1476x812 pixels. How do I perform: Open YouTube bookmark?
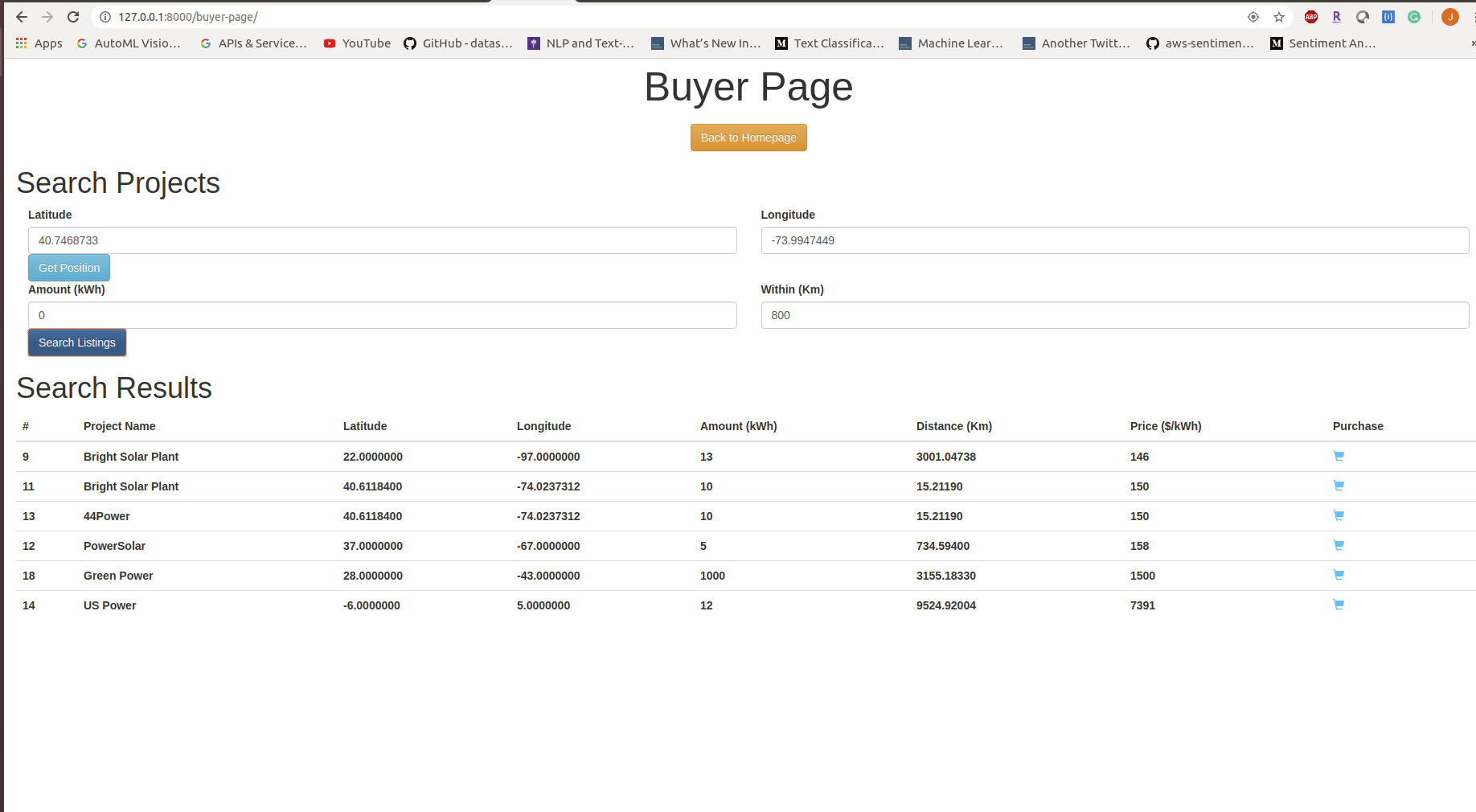(x=357, y=43)
